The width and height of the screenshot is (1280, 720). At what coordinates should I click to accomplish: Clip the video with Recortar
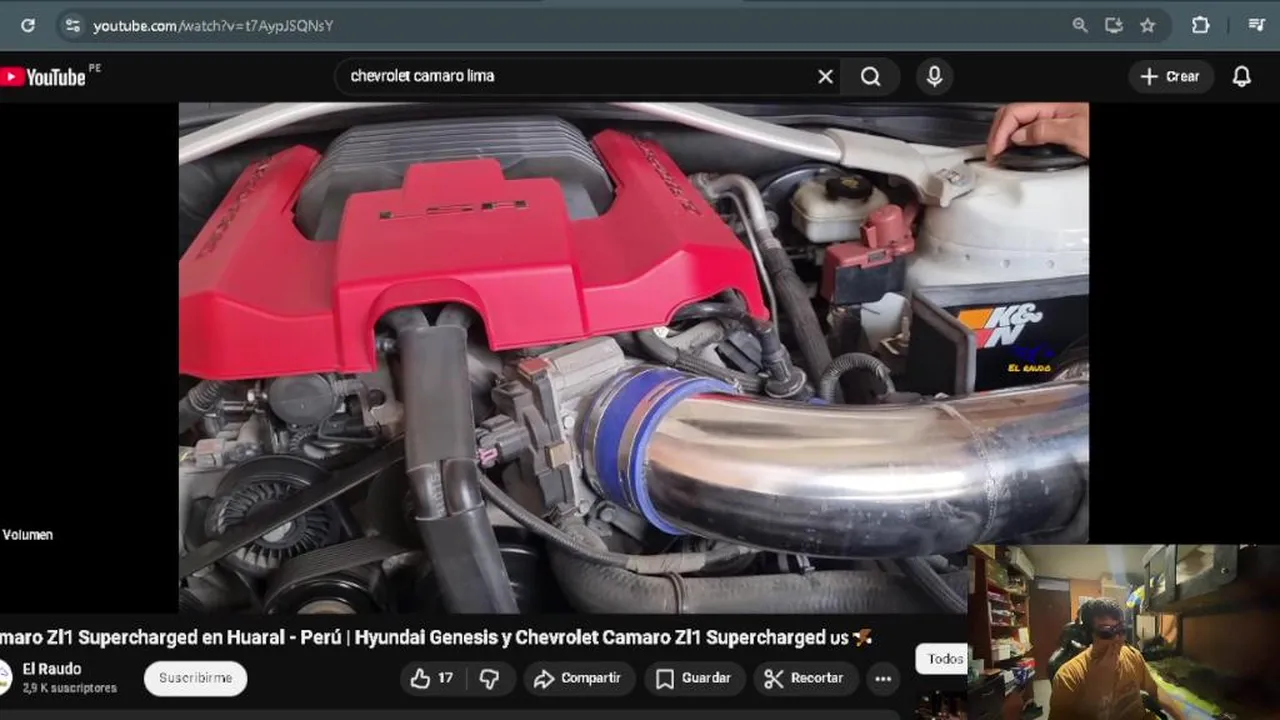[804, 678]
